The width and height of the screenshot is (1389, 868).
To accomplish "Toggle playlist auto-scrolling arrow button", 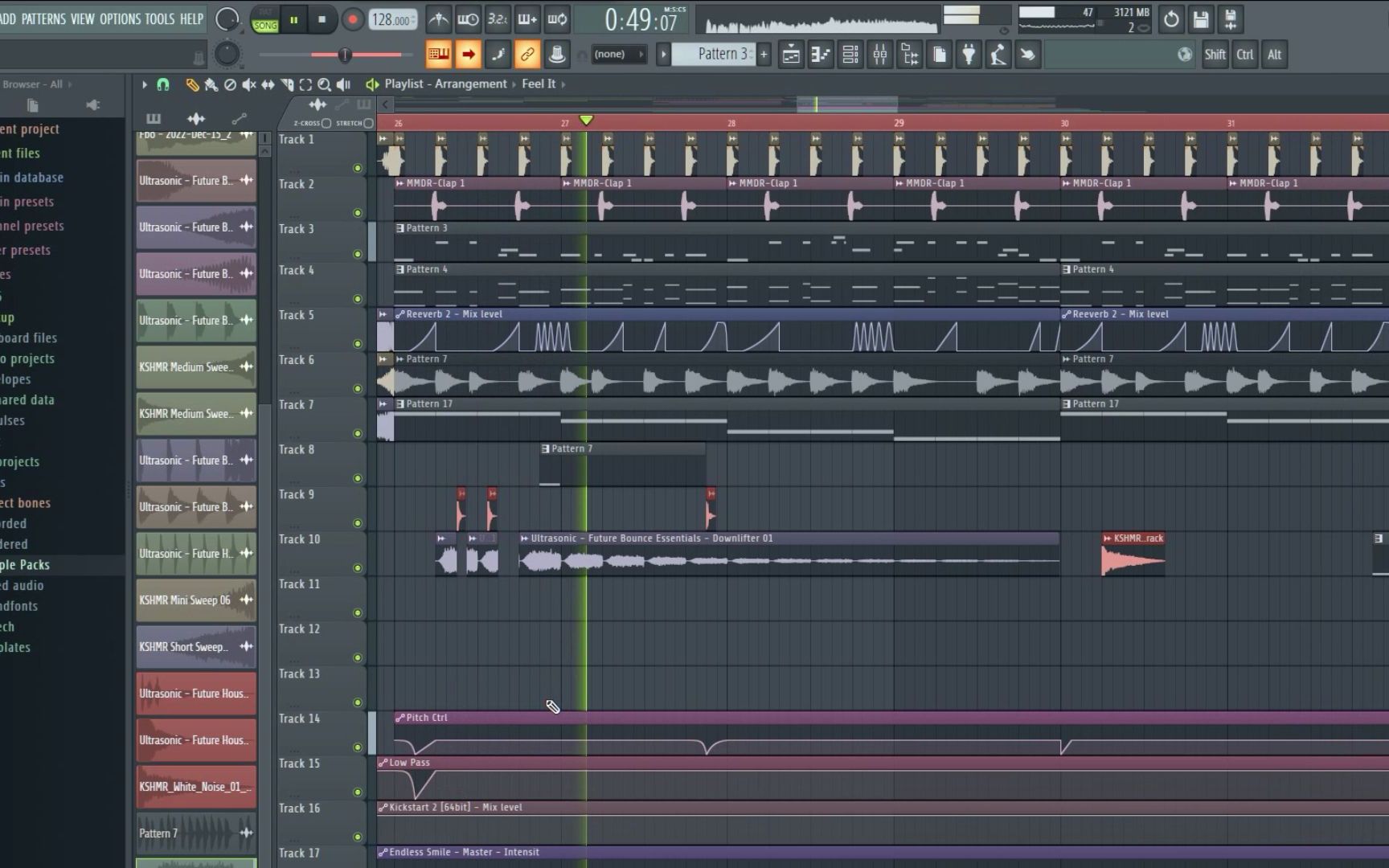I will point(468,55).
